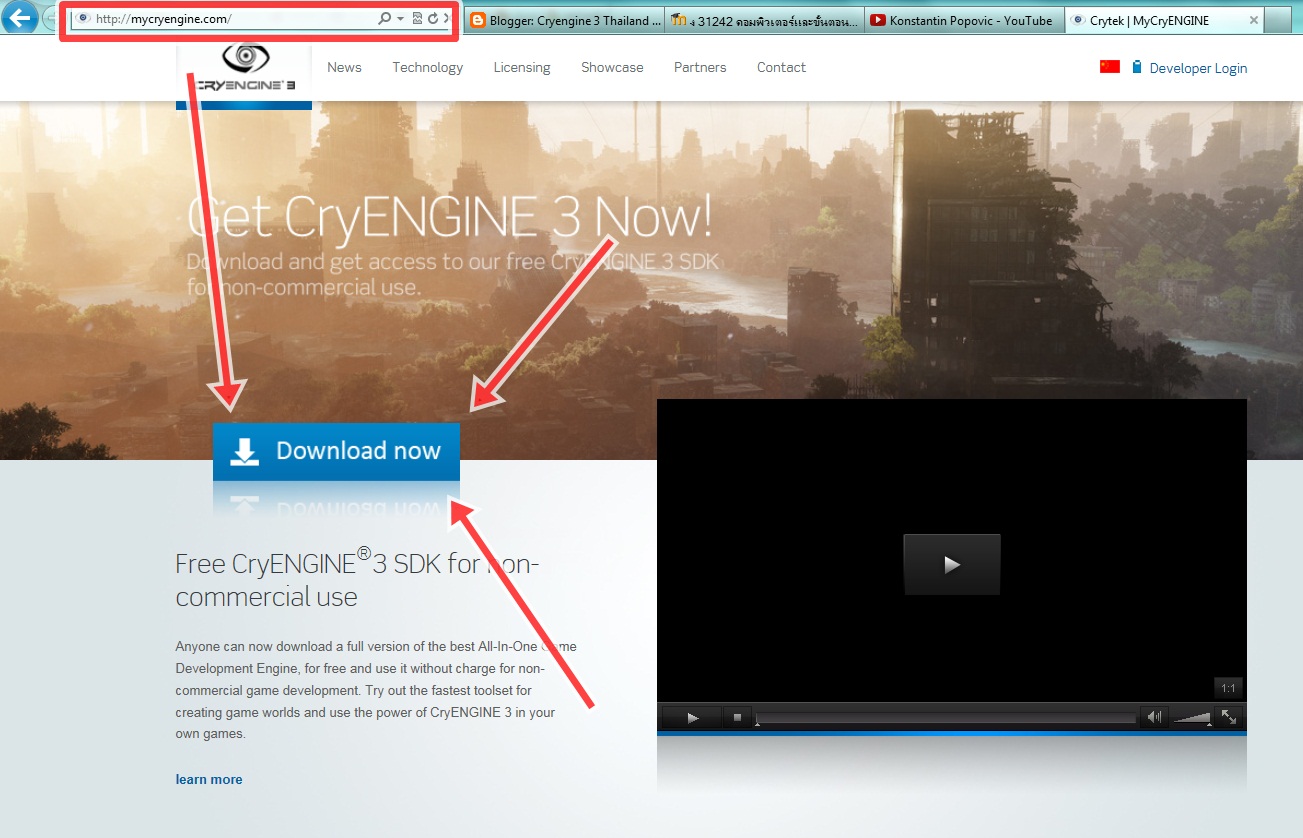1303x838 pixels.
Task: Click the 1:1 video scale button
Action: [1229, 688]
